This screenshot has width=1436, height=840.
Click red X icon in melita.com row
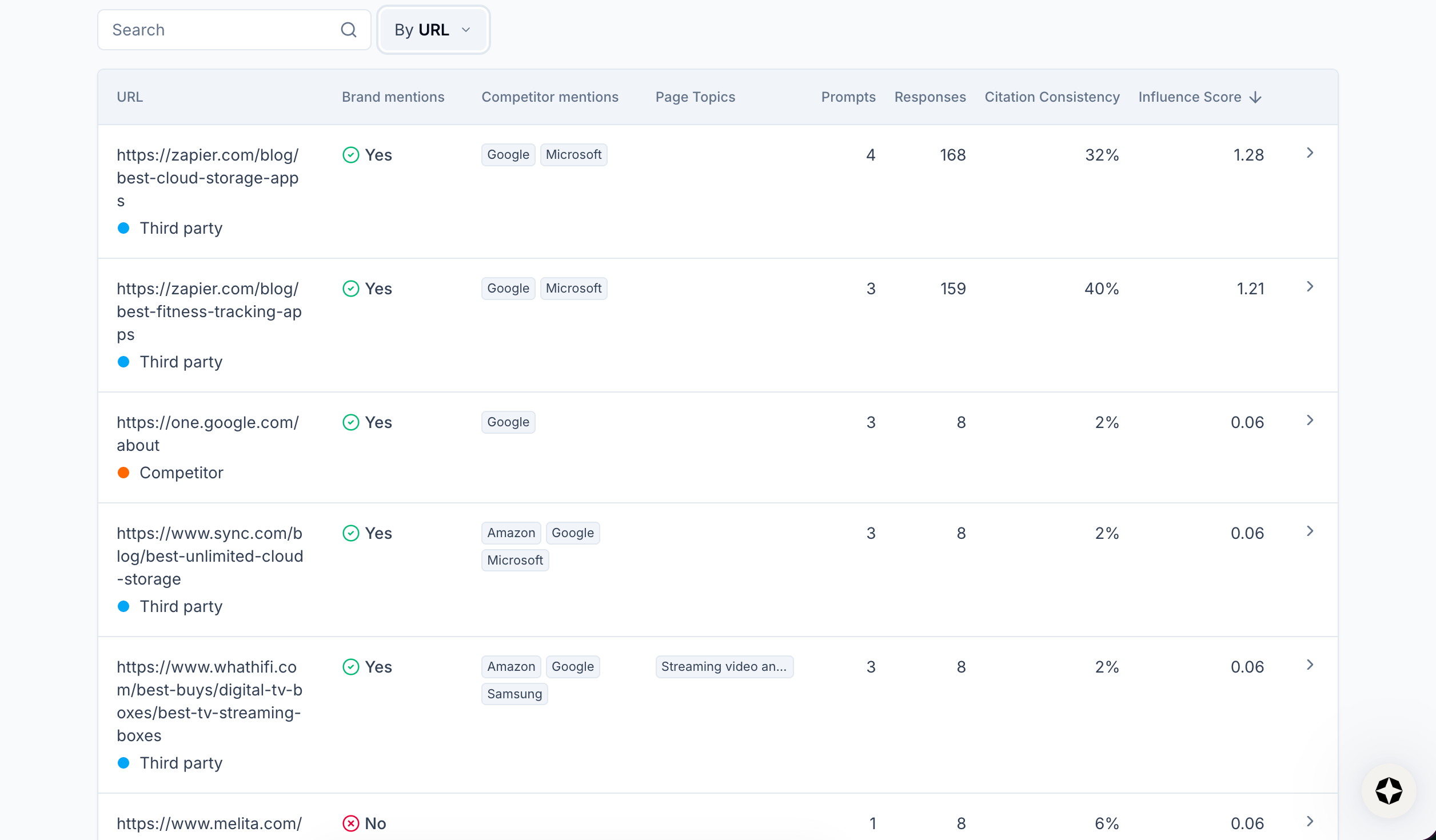pyautogui.click(x=350, y=823)
